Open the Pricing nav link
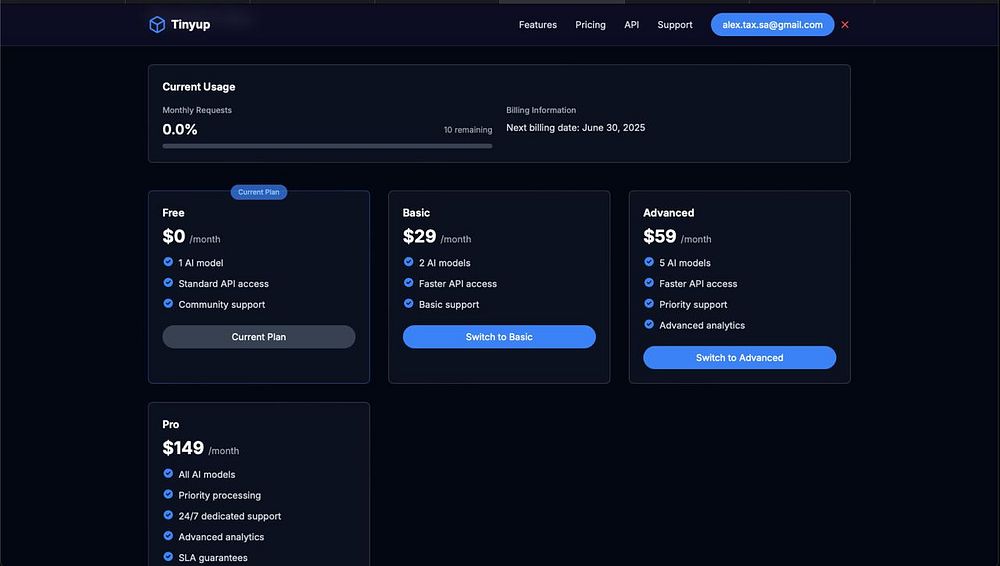Image resolution: width=1000 pixels, height=566 pixels. [x=591, y=24]
